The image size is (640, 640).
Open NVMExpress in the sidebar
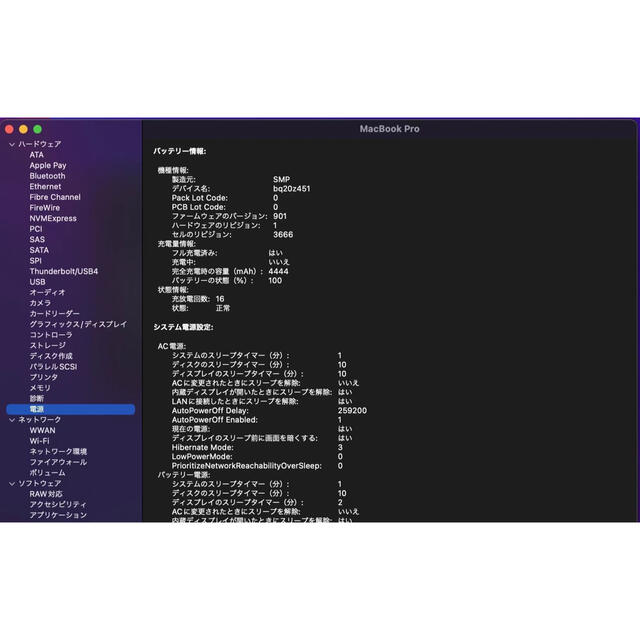click(x=53, y=218)
